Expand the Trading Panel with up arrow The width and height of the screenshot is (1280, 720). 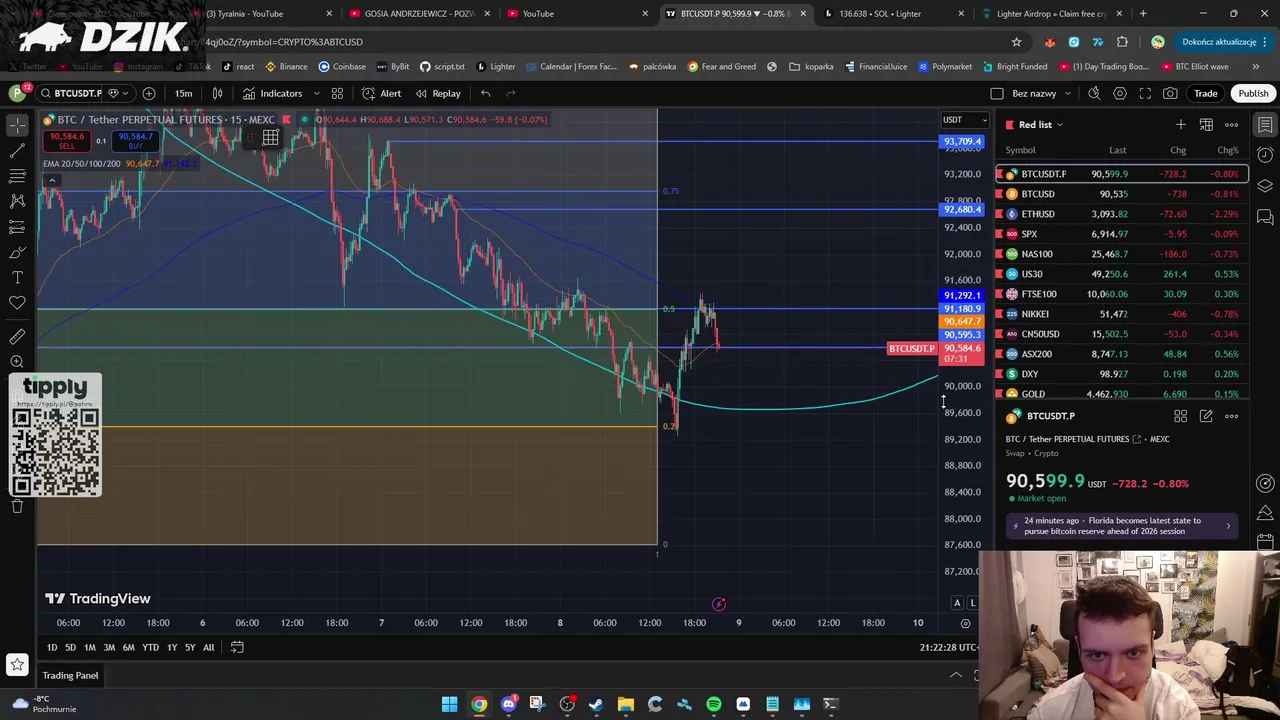(x=956, y=675)
